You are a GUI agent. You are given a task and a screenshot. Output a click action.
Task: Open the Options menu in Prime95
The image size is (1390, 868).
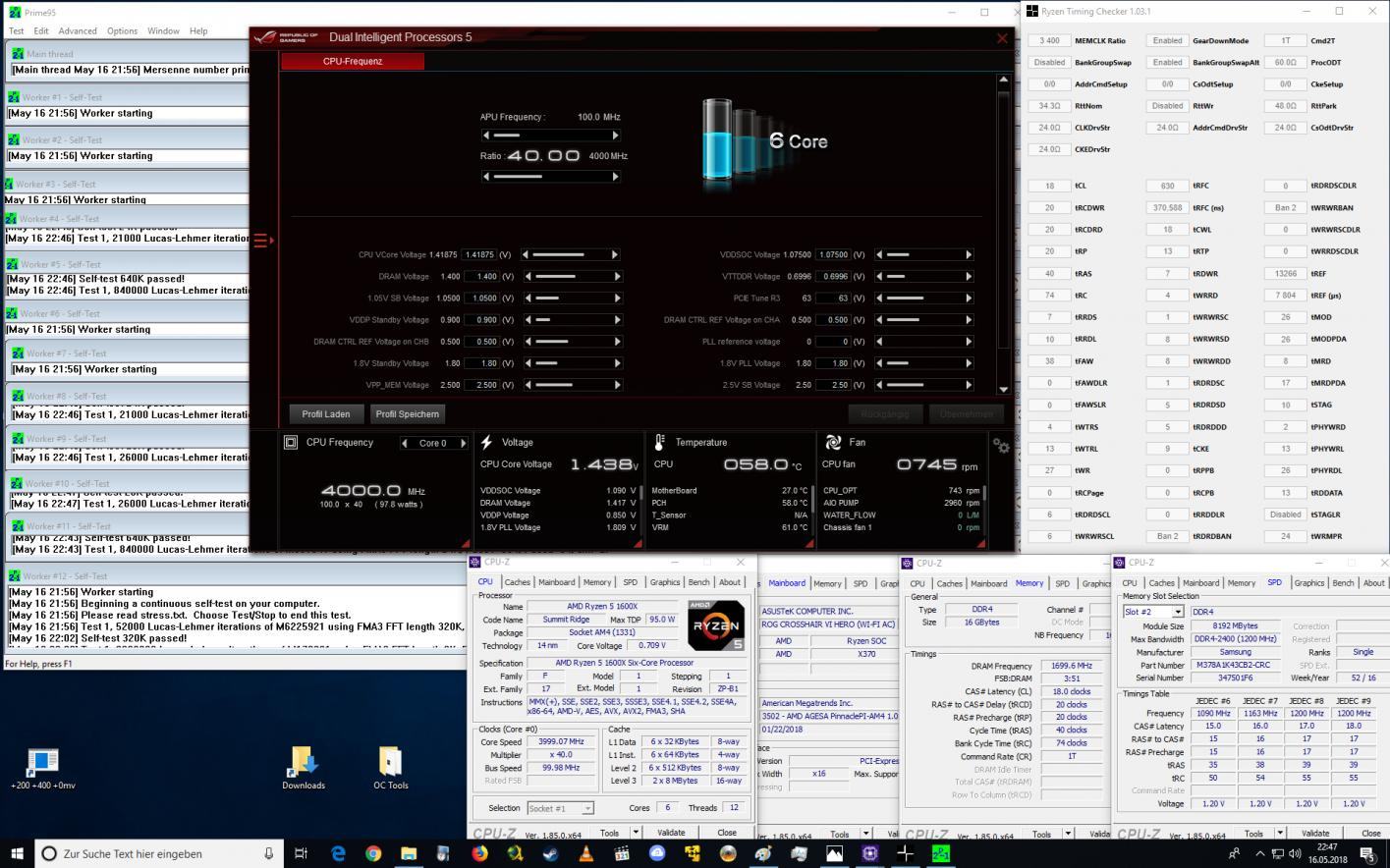122,30
